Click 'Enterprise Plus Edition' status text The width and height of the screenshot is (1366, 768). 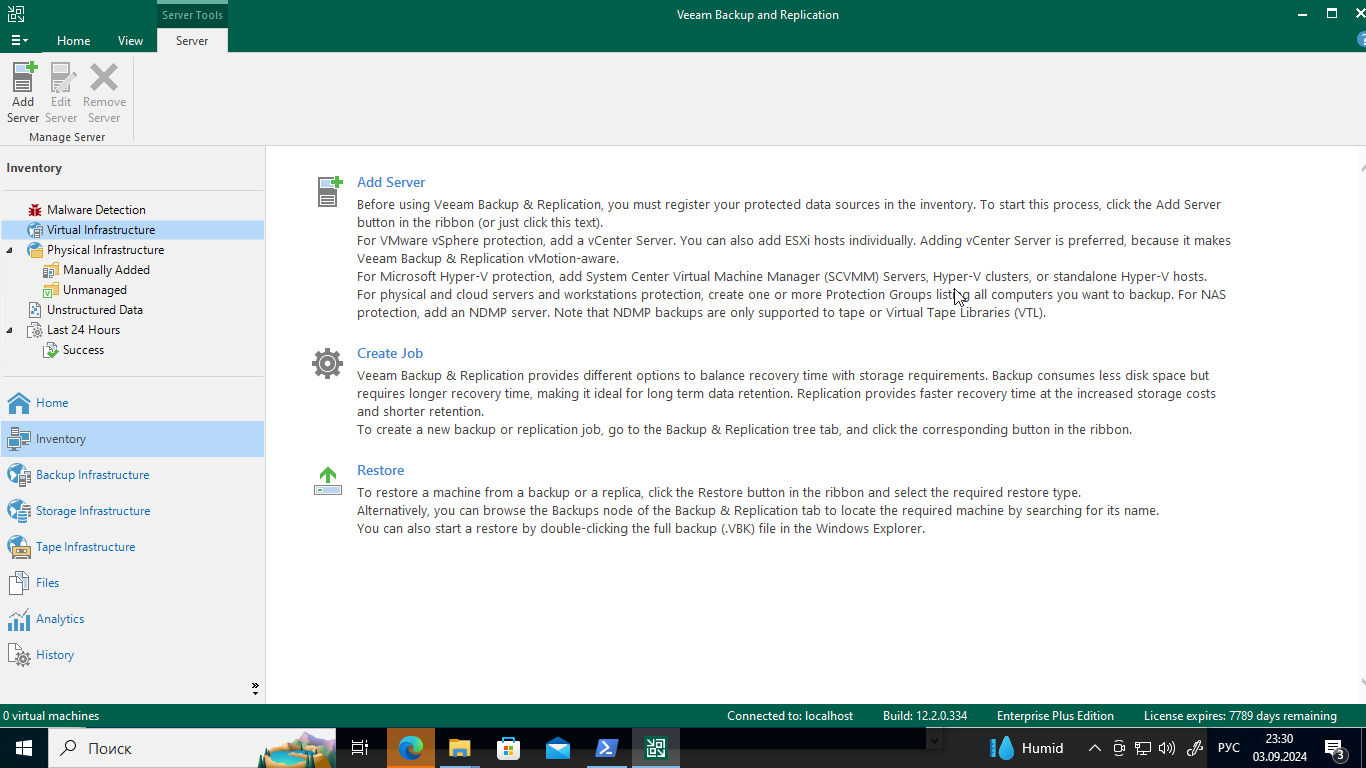(1055, 716)
